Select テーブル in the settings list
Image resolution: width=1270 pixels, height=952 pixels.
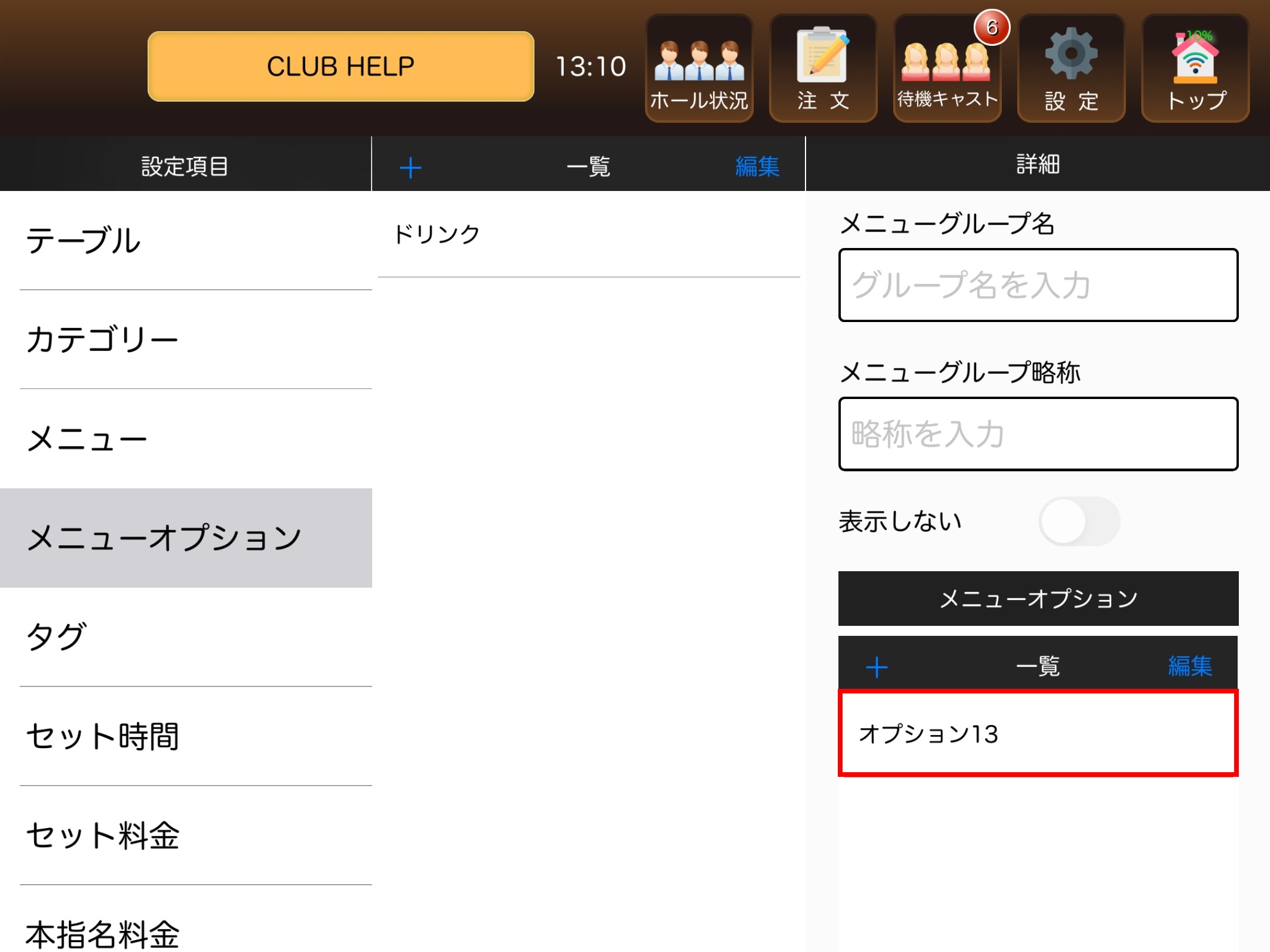coord(186,240)
